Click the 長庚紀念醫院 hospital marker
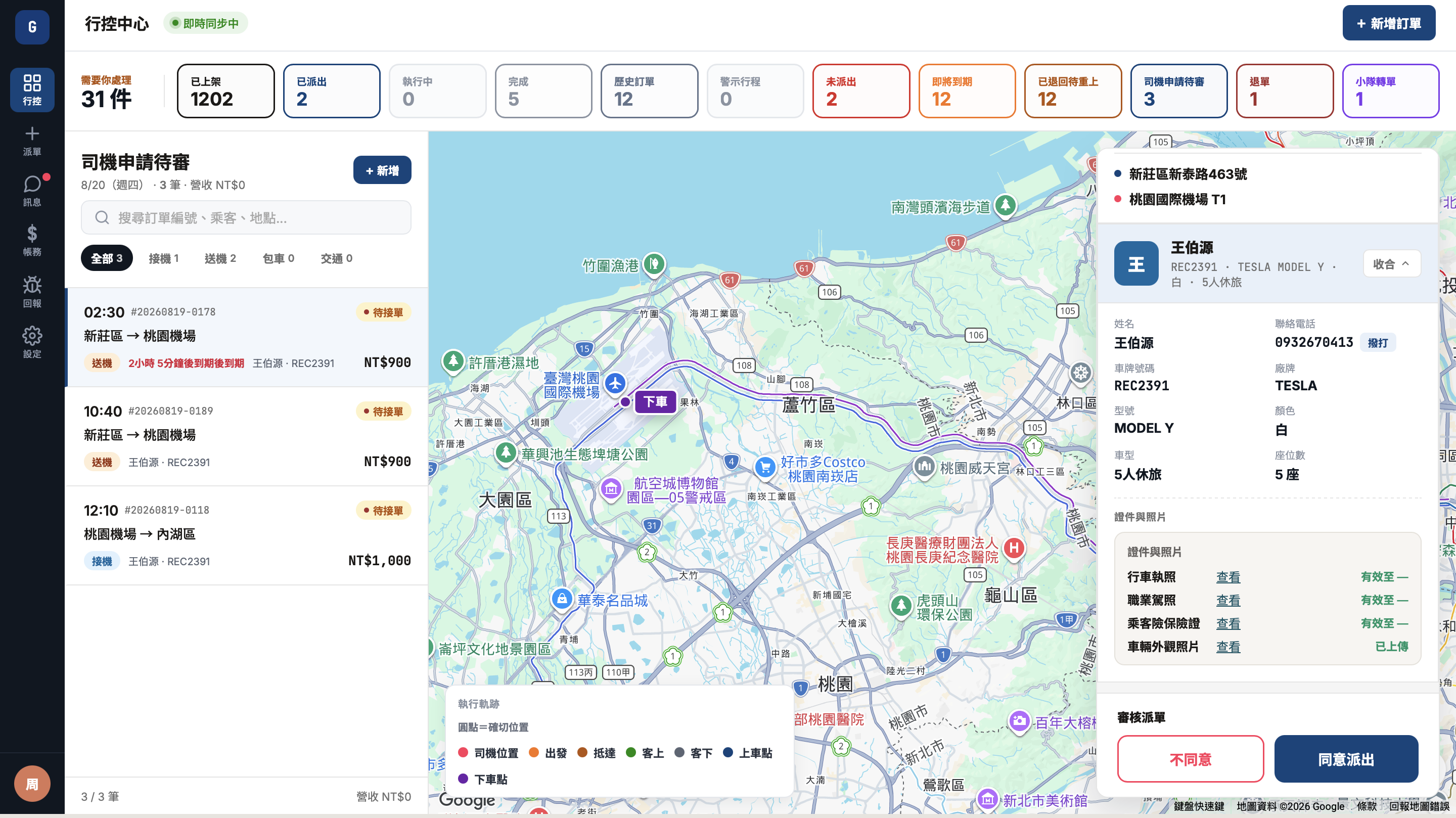 click(1014, 548)
